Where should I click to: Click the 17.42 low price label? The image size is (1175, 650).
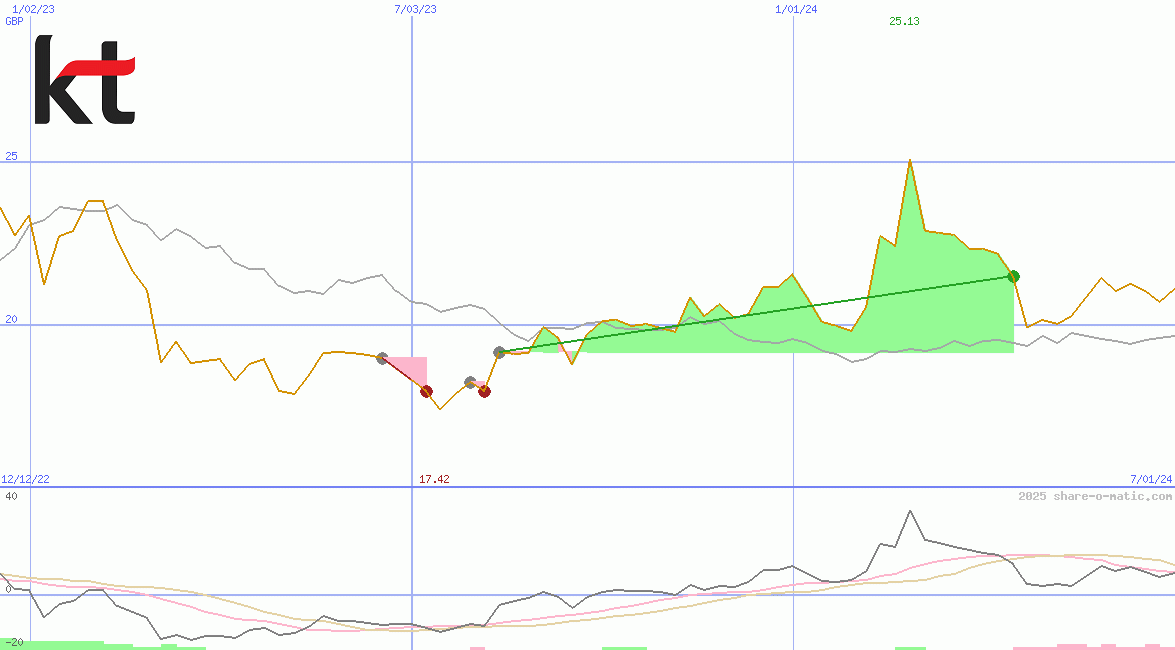(x=434, y=479)
